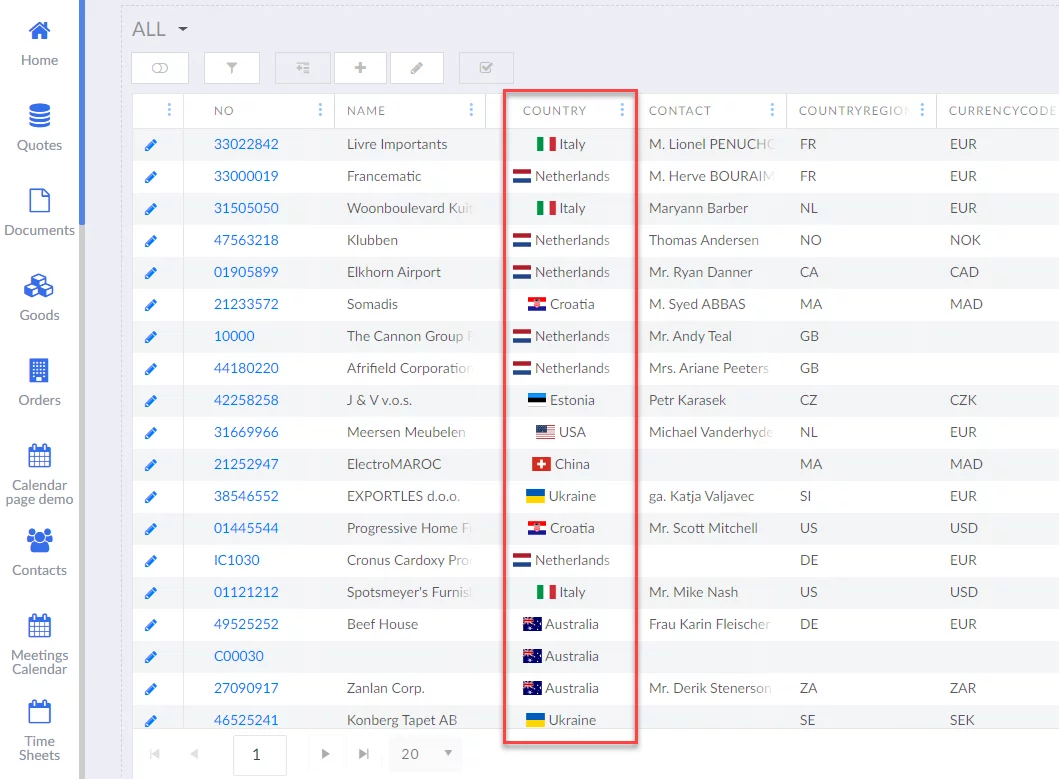The height and width of the screenshot is (779, 1059).
Task: Open NAME column three-dot menu
Action: pyautogui.click(x=471, y=111)
